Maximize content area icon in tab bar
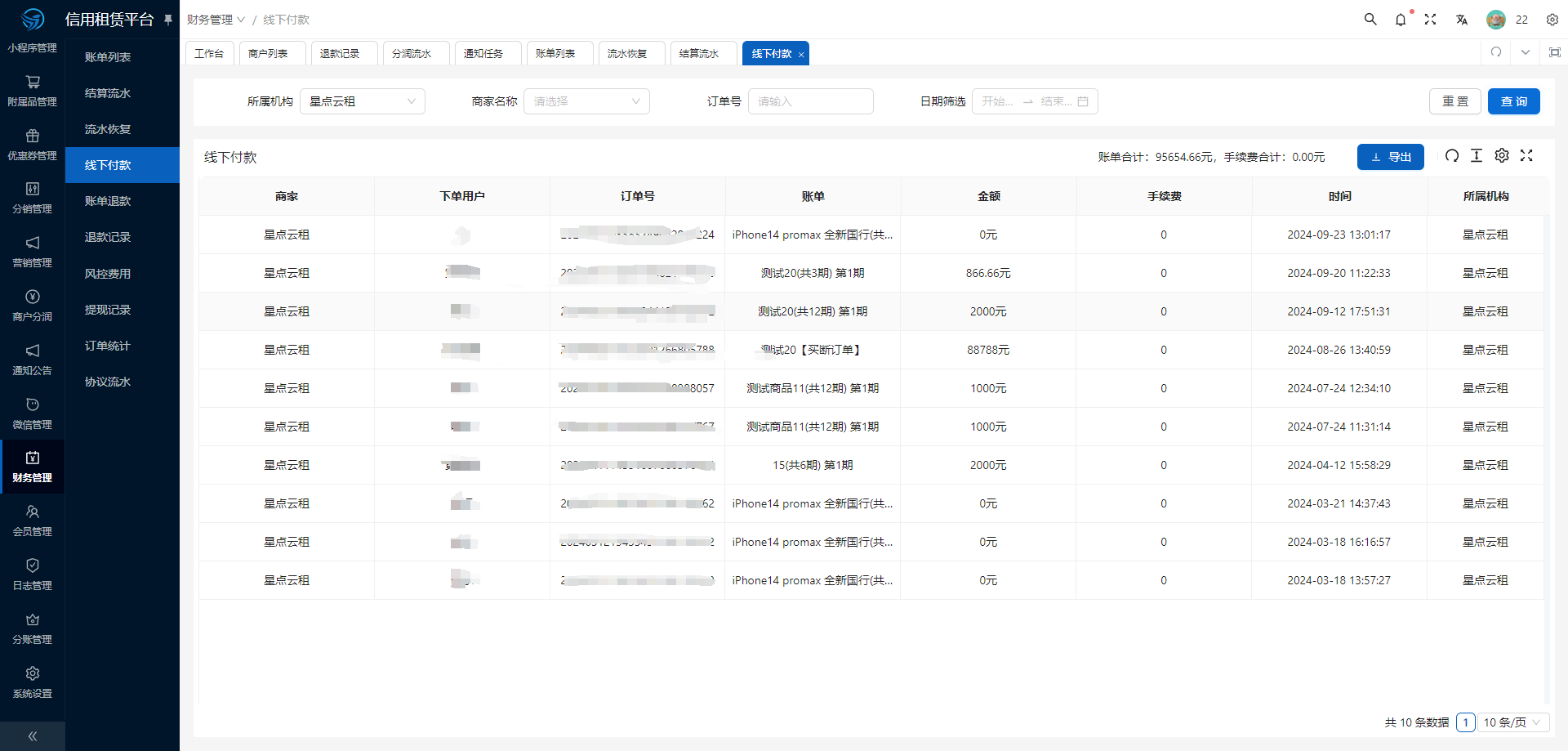Image resolution: width=1568 pixels, height=751 pixels. pos(1555,52)
